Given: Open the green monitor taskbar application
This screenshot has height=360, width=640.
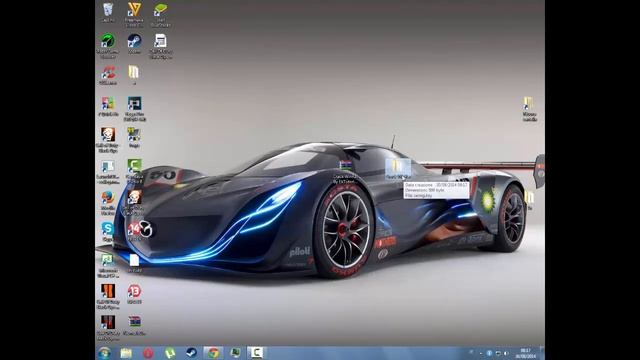Looking at the screenshot, I should 235,353.
